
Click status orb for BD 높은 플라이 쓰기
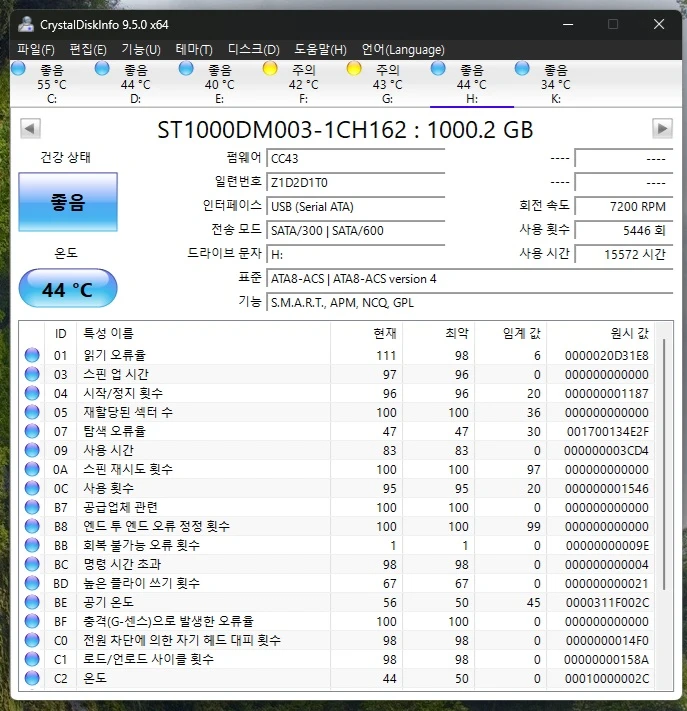pyautogui.click(x=32, y=584)
